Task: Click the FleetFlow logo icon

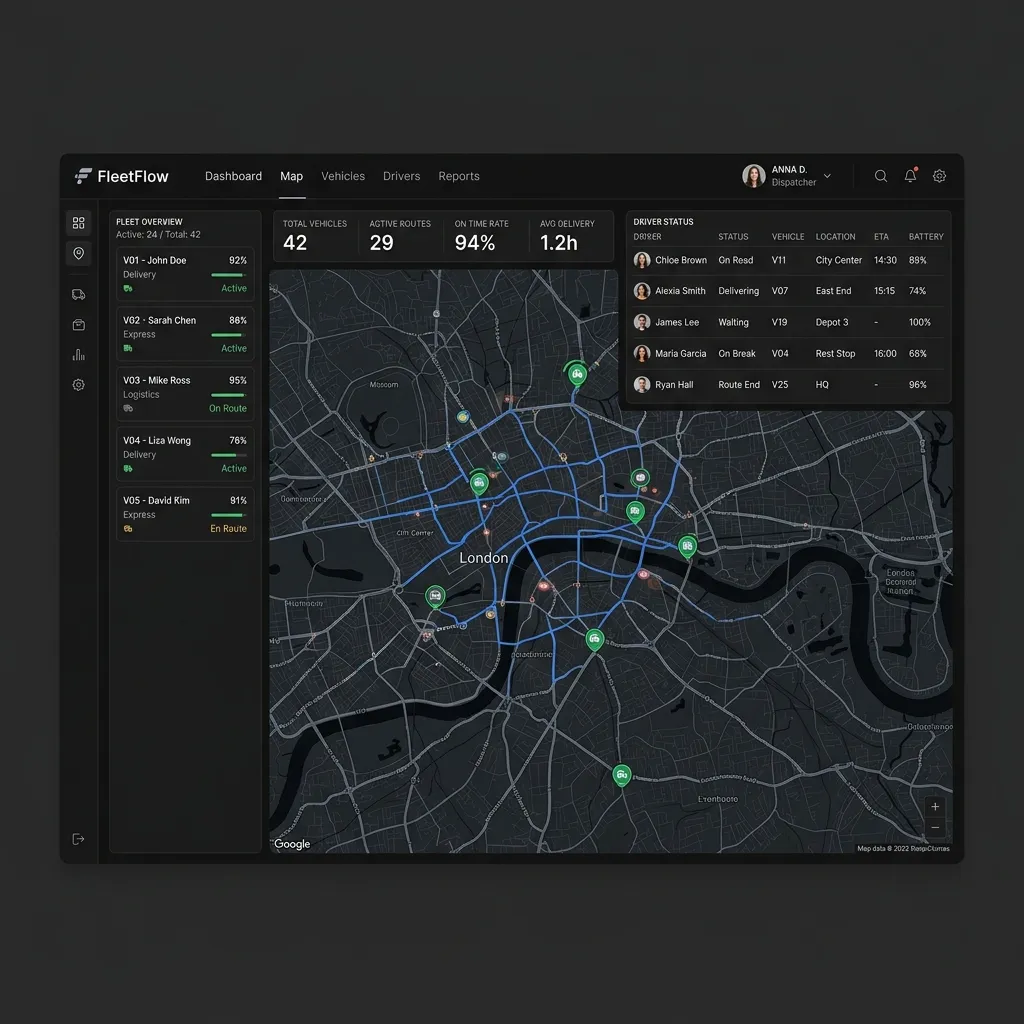Action: click(x=83, y=176)
